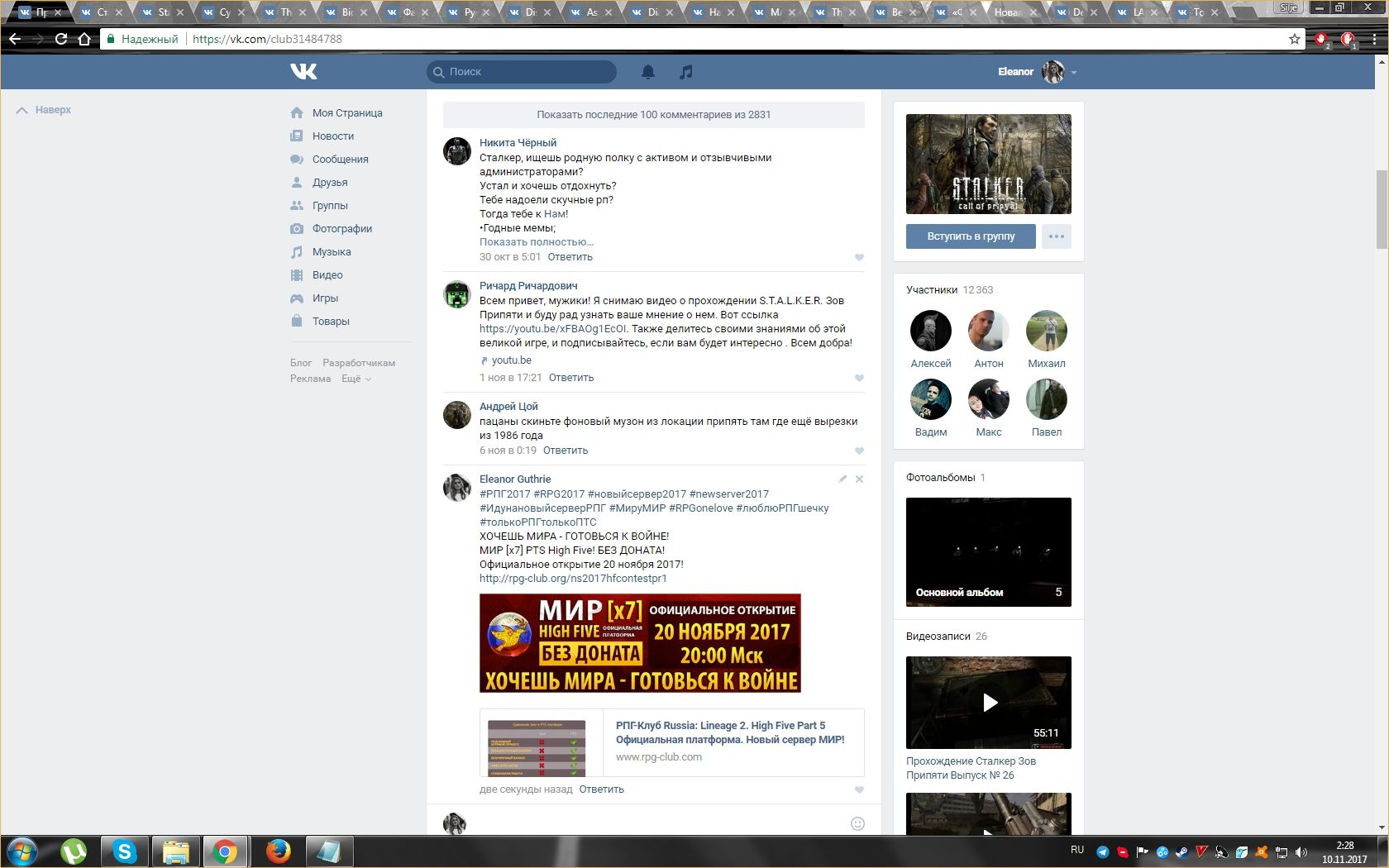Click the Chrome icon in taskbar
The height and width of the screenshot is (868, 1389).
tap(224, 851)
